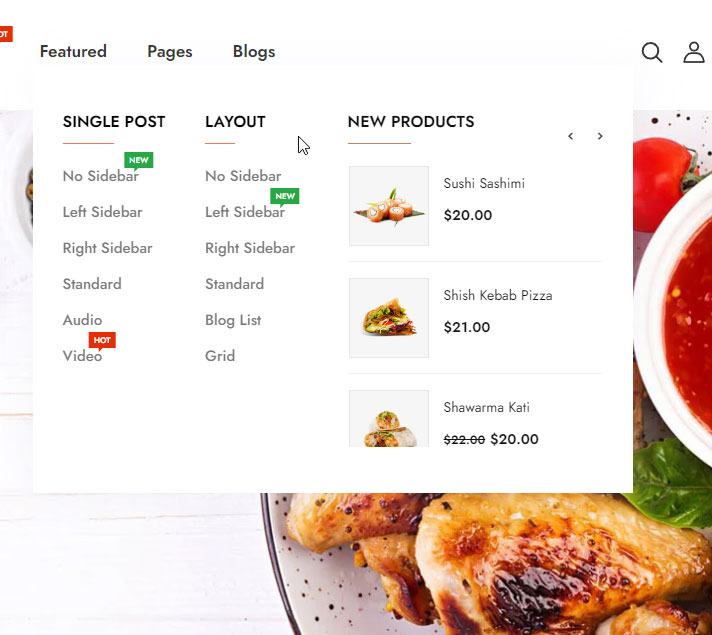712x635 pixels.
Task: Open the search magnifier icon
Action: tap(652, 52)
